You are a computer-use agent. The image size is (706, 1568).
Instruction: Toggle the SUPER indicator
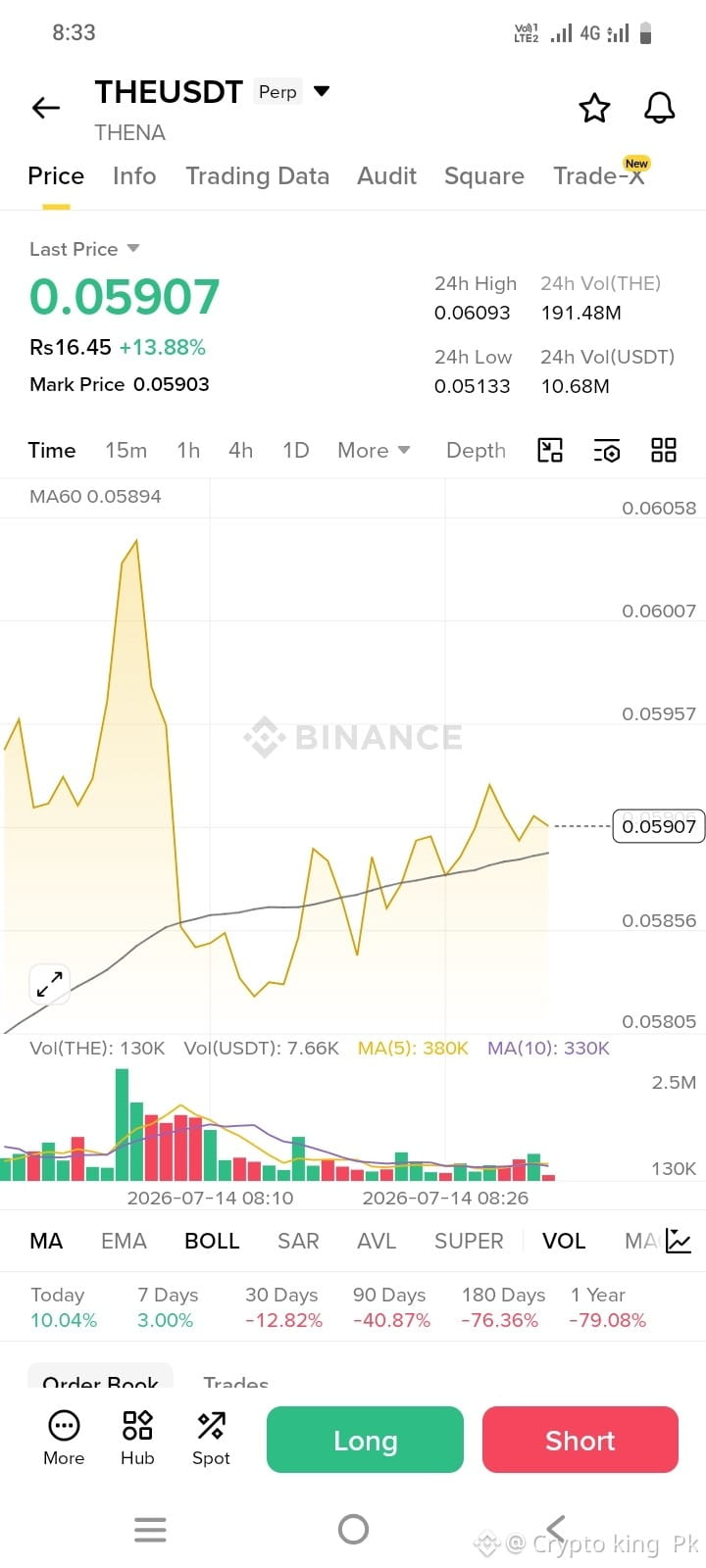469,1241
